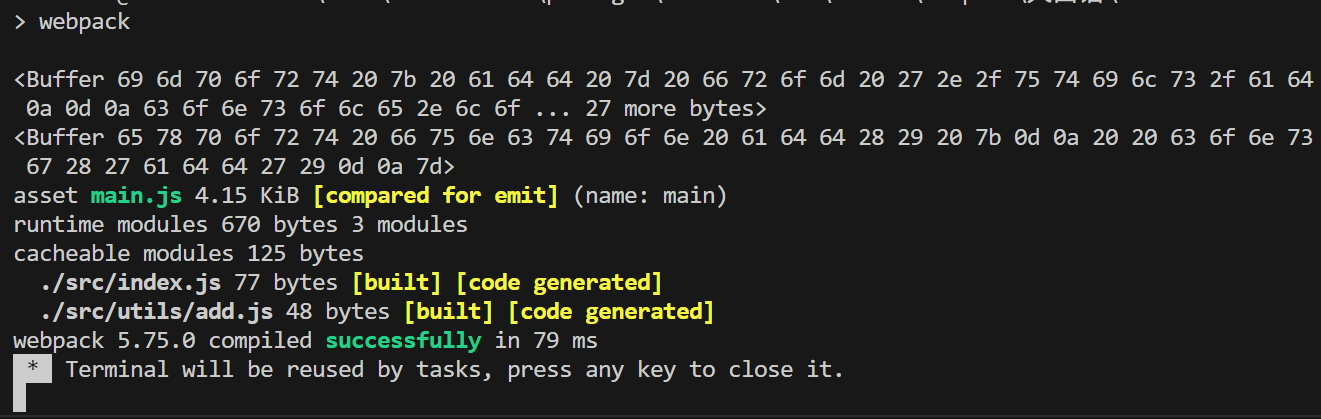Click the asterisk task marker icon
1321x419 pixels.
coord(33,370)
